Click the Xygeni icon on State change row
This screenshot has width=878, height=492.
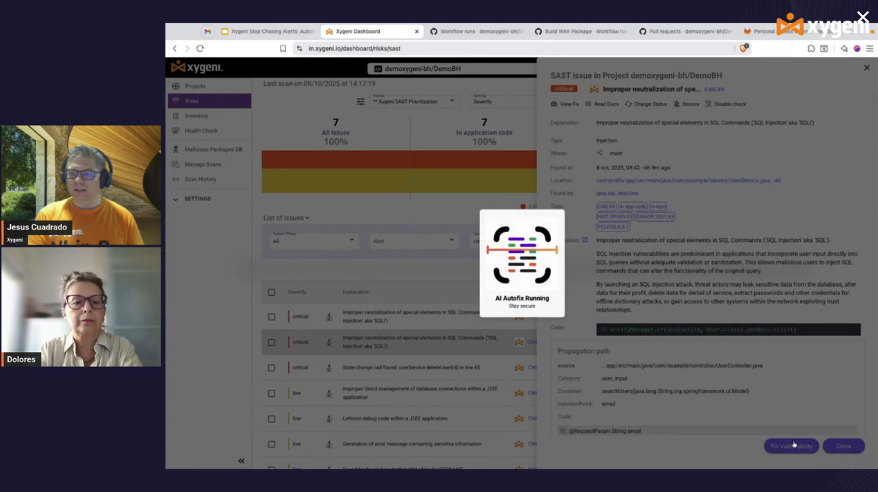pos(519,368)
